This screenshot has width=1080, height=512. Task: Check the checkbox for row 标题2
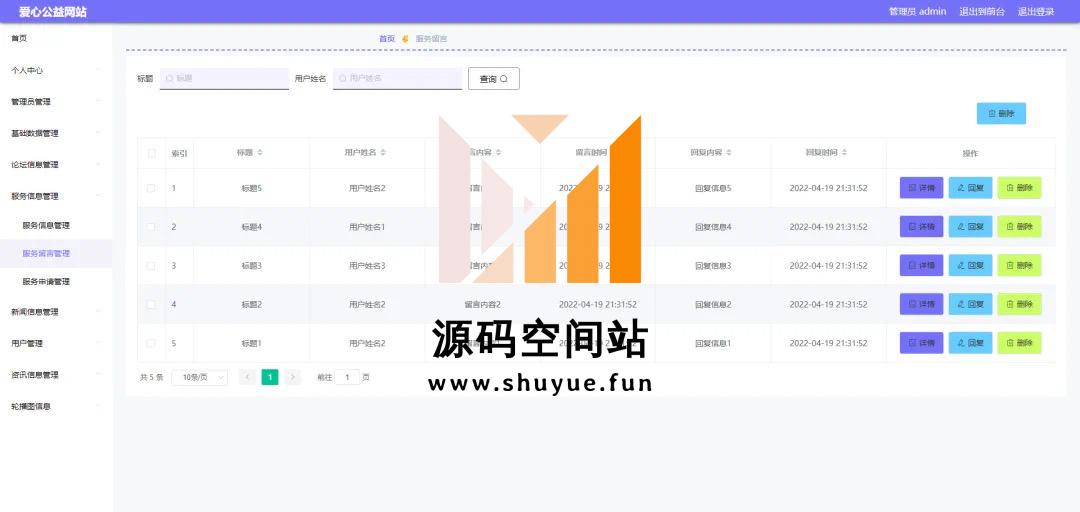click(152, 304)
